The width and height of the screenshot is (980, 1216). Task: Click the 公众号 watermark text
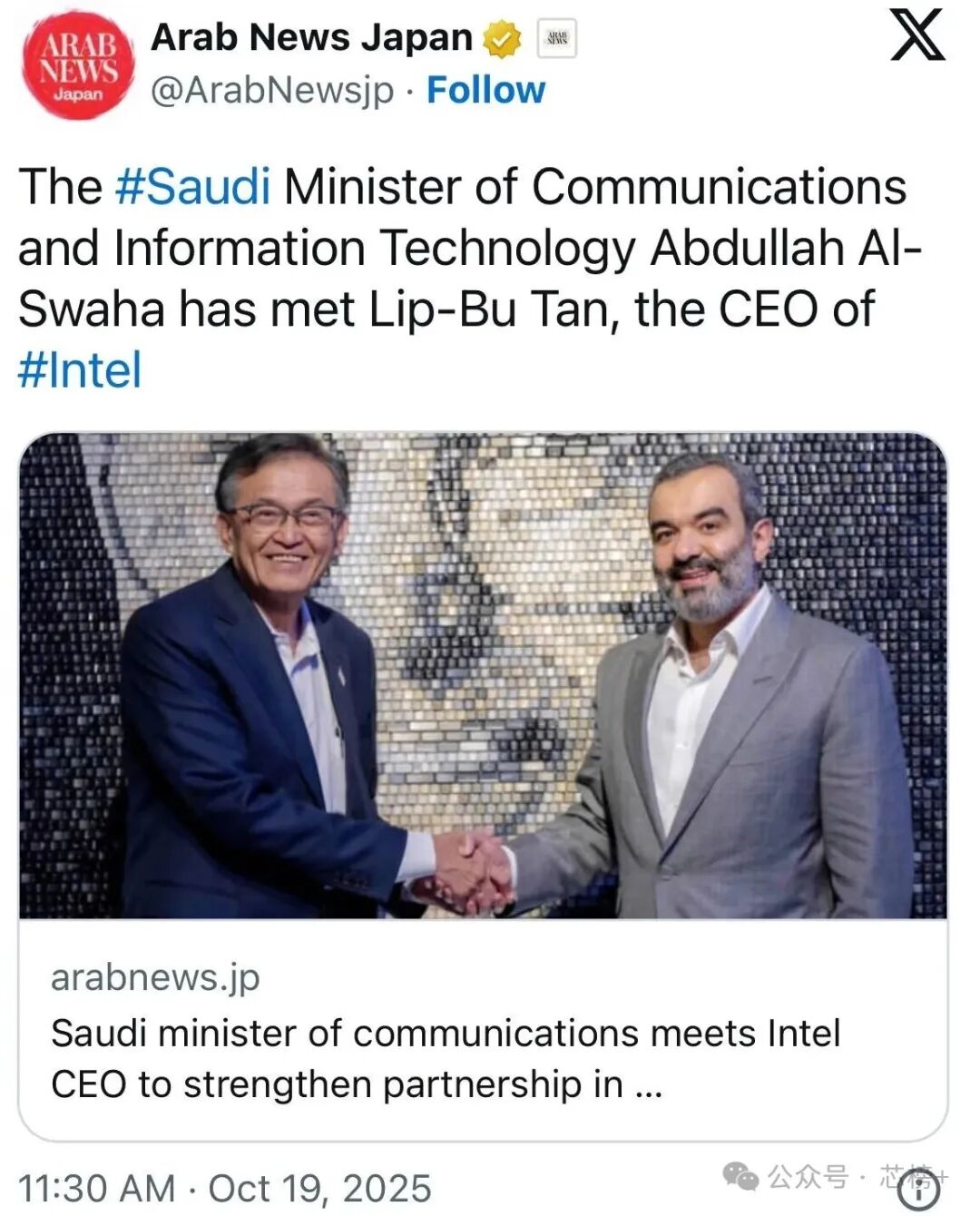pyautogui.click(x=808, y=1177)
